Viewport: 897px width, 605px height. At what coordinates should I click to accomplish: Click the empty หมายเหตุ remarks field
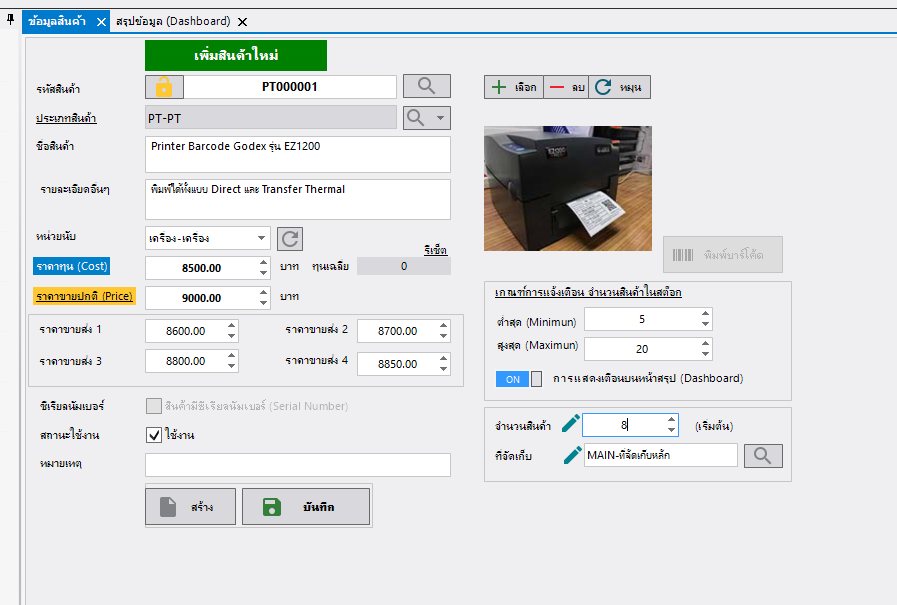(297, 465)
